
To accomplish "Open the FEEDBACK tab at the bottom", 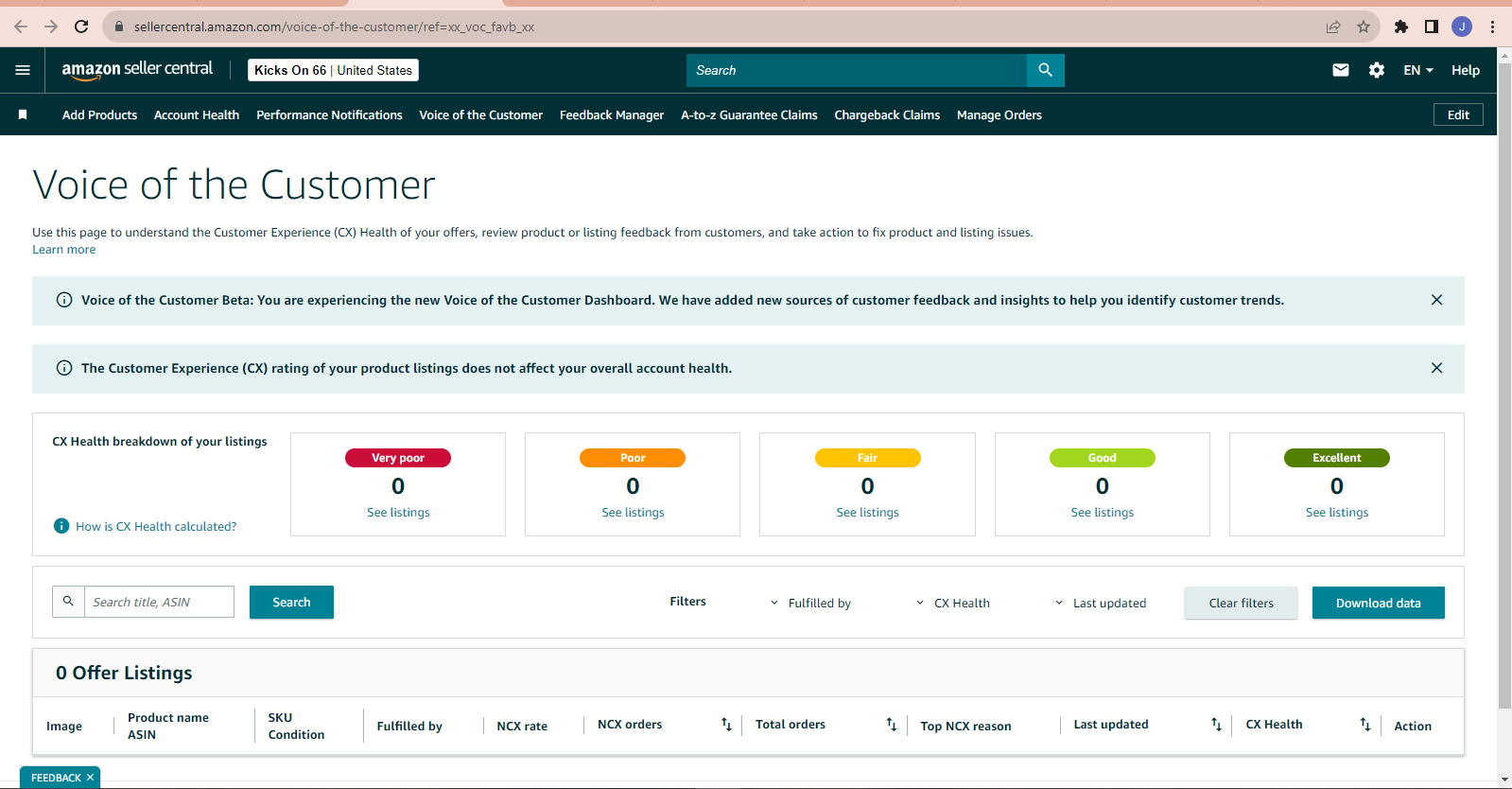I will click(x=56, y=778).
